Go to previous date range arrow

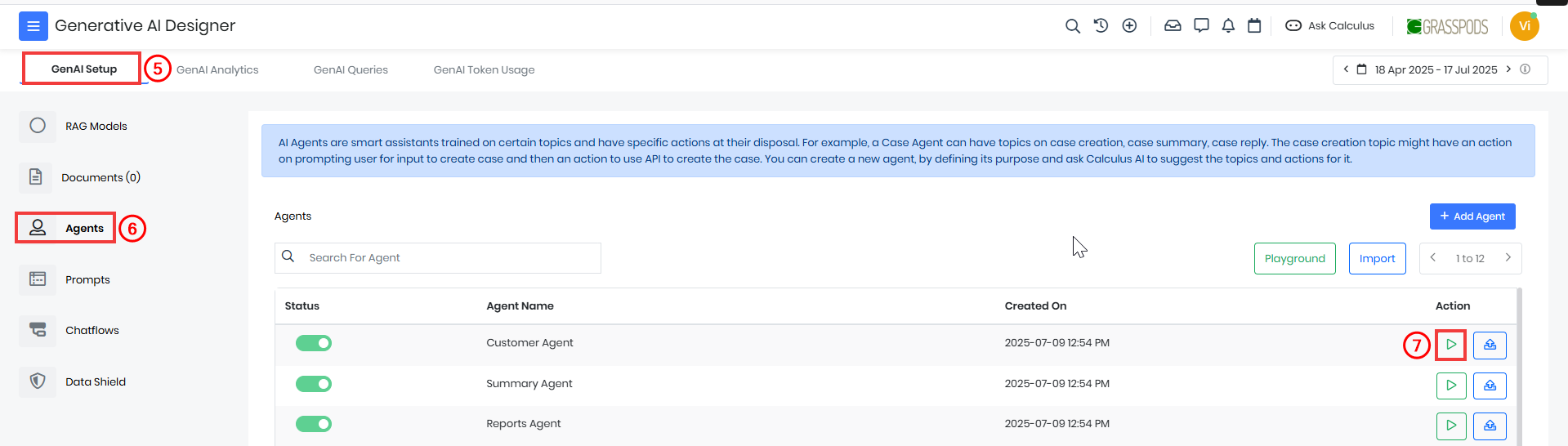click(1346, 69)
